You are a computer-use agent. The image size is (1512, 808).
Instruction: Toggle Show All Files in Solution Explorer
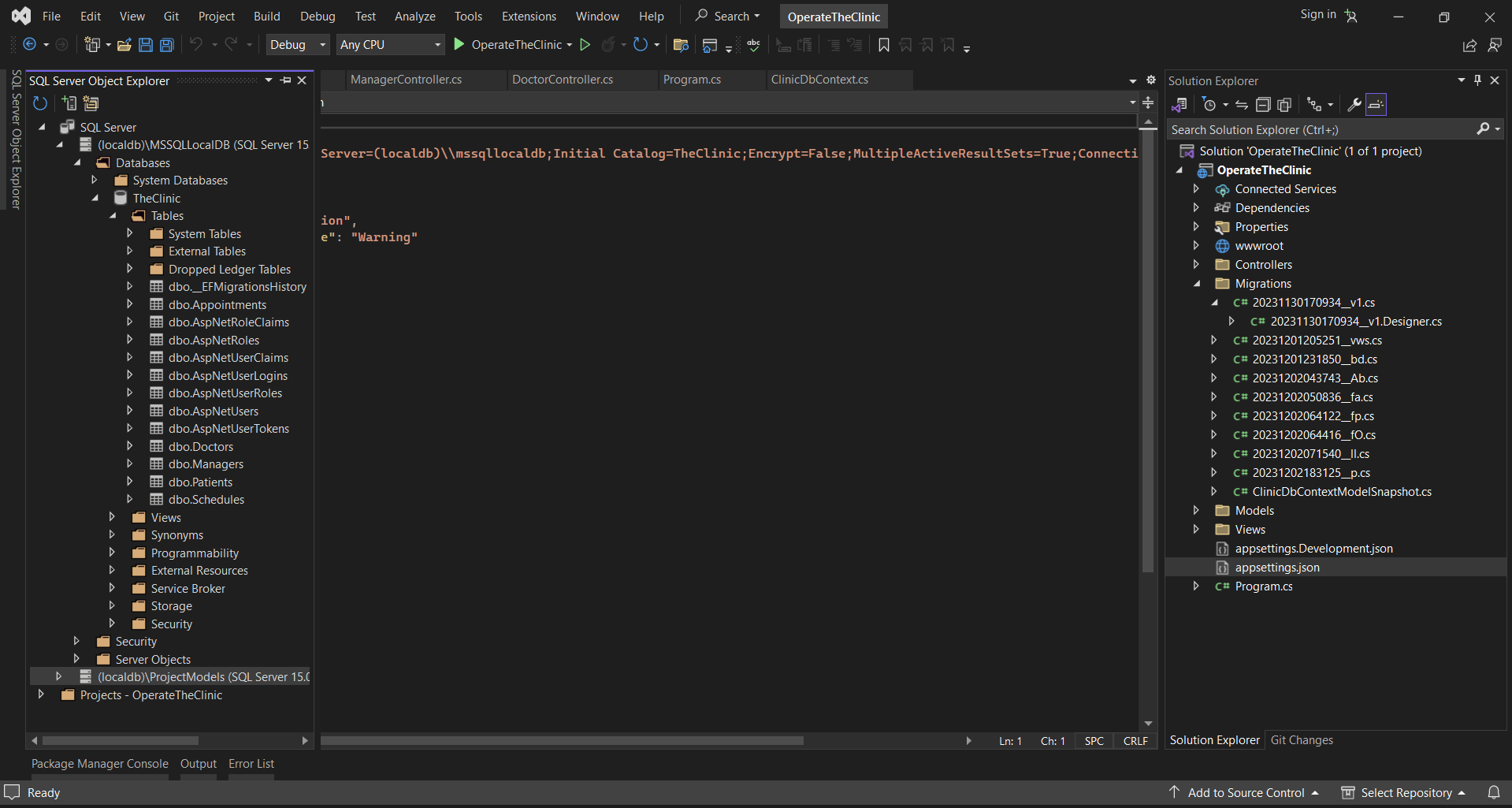click(x=1284, y=105)
